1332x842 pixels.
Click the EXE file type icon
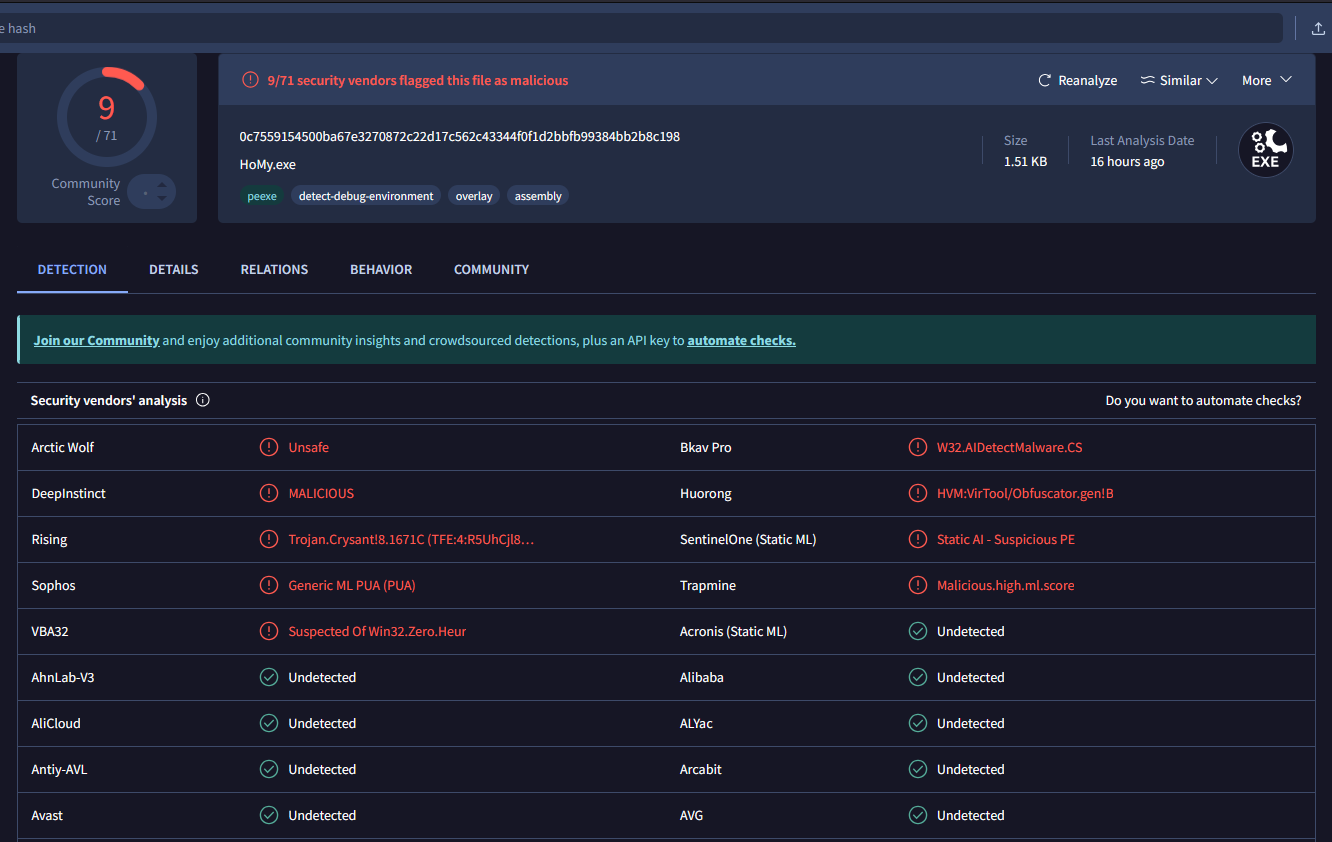pyautogui.click(x=1265, y=151)
